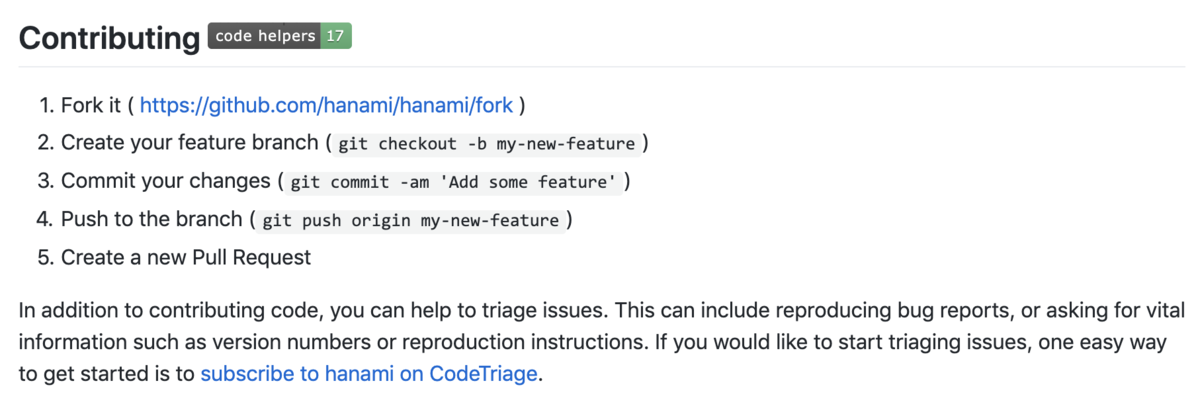
Task: Click list number 5 marker
Action: 45,257
